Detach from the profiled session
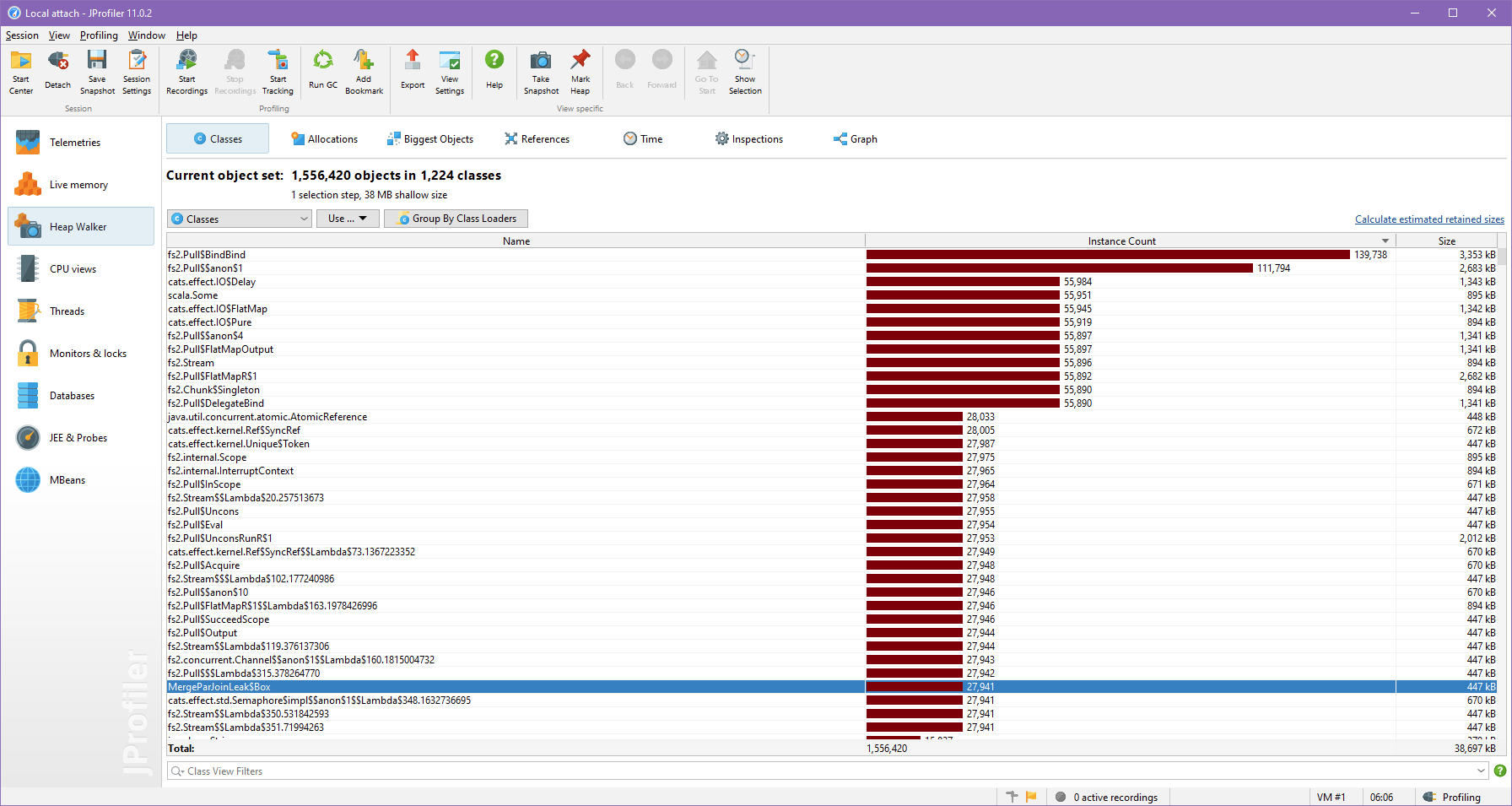This screenshot has width=1512, height=806. coord(57,72)
